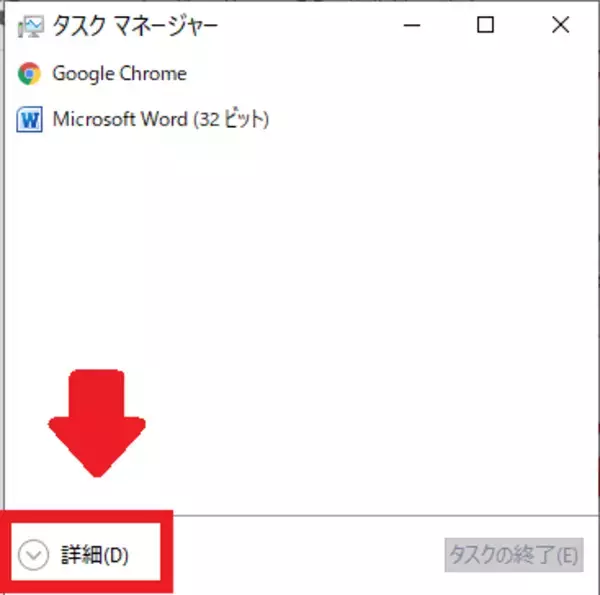Maximize the Task Manager window

tap(485, 25)
